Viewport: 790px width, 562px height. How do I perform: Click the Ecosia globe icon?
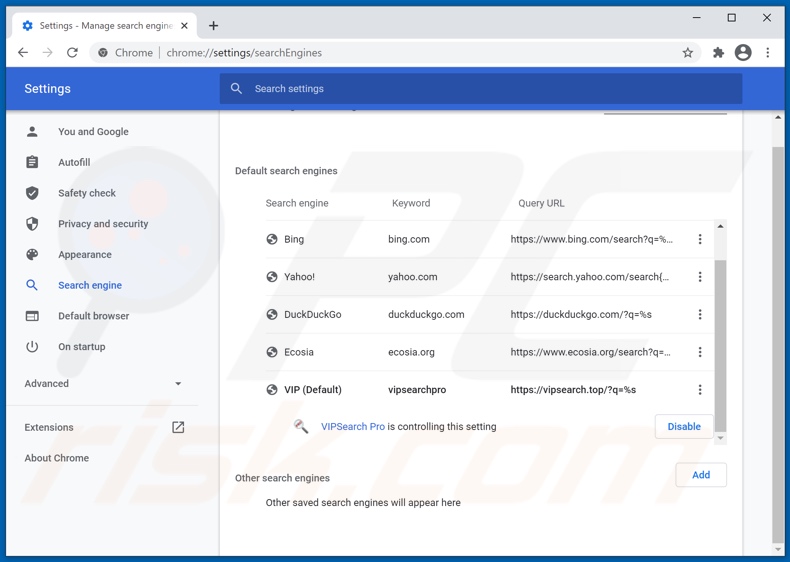(272, 352)
